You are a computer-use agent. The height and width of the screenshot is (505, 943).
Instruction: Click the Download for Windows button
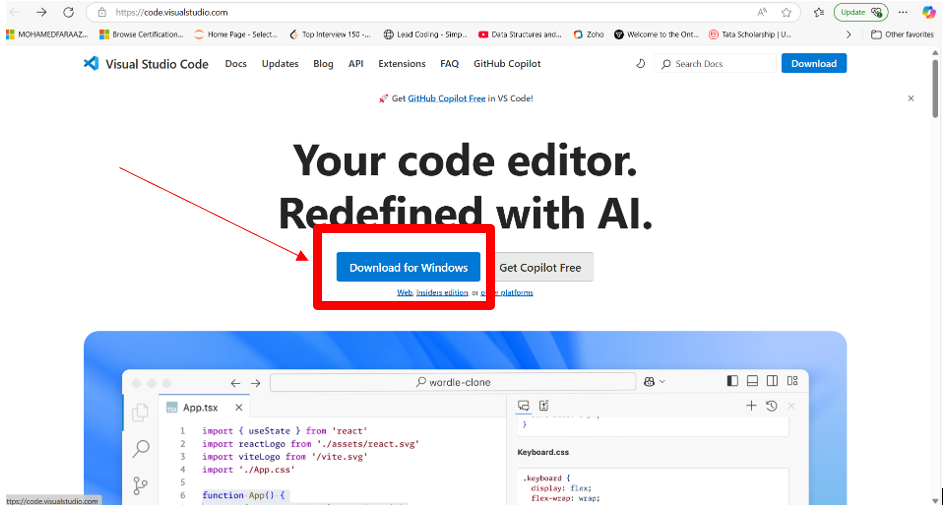pos(408,268)
